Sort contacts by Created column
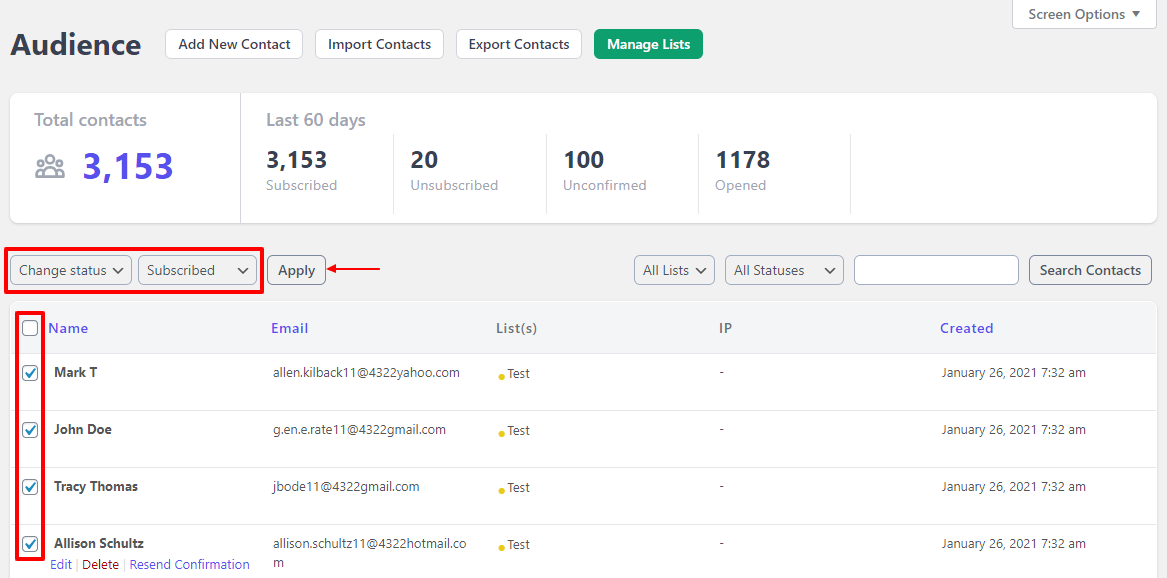The image size is (1167, 578). click(x=966, y=328)
